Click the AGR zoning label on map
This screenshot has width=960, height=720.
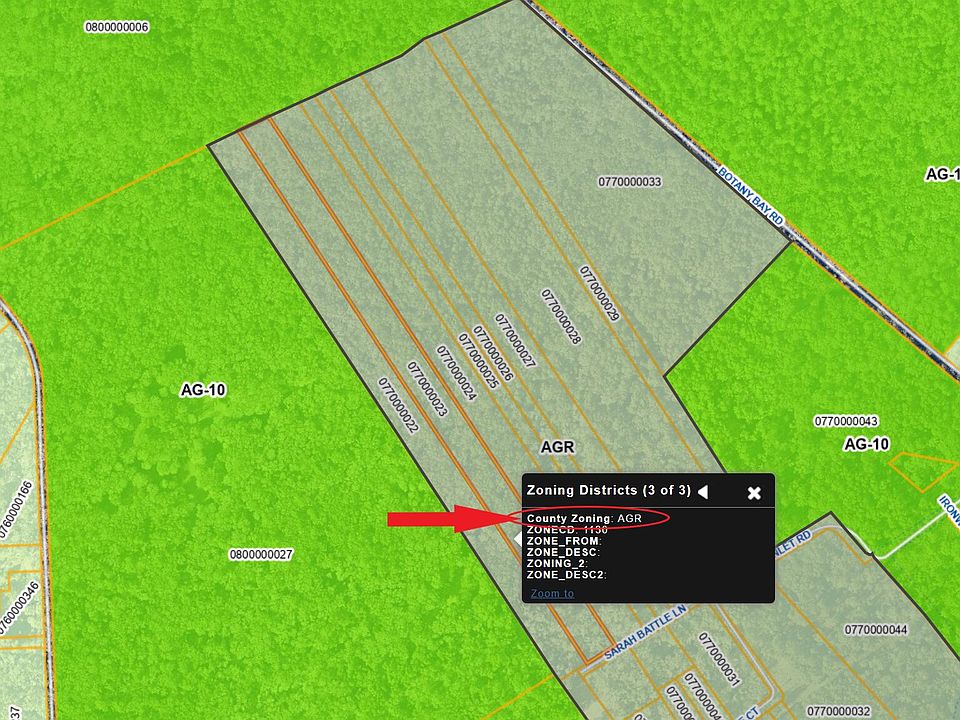(x=557, y=447)
